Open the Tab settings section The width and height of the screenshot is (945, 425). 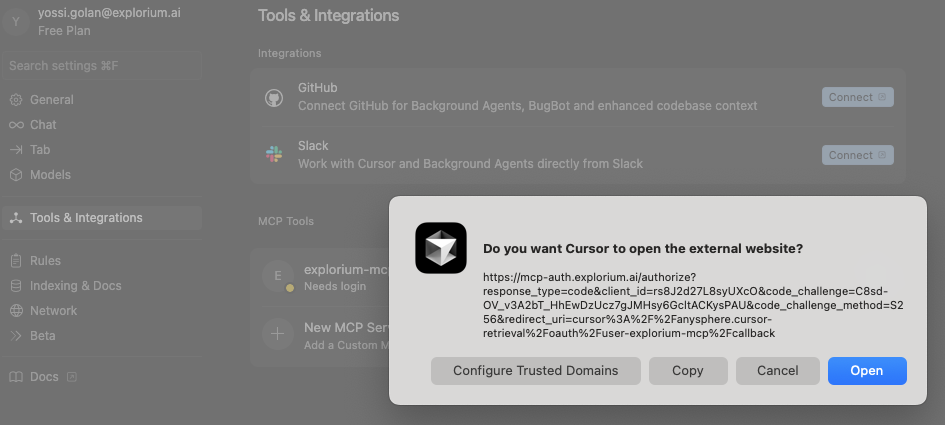[101, 150]
